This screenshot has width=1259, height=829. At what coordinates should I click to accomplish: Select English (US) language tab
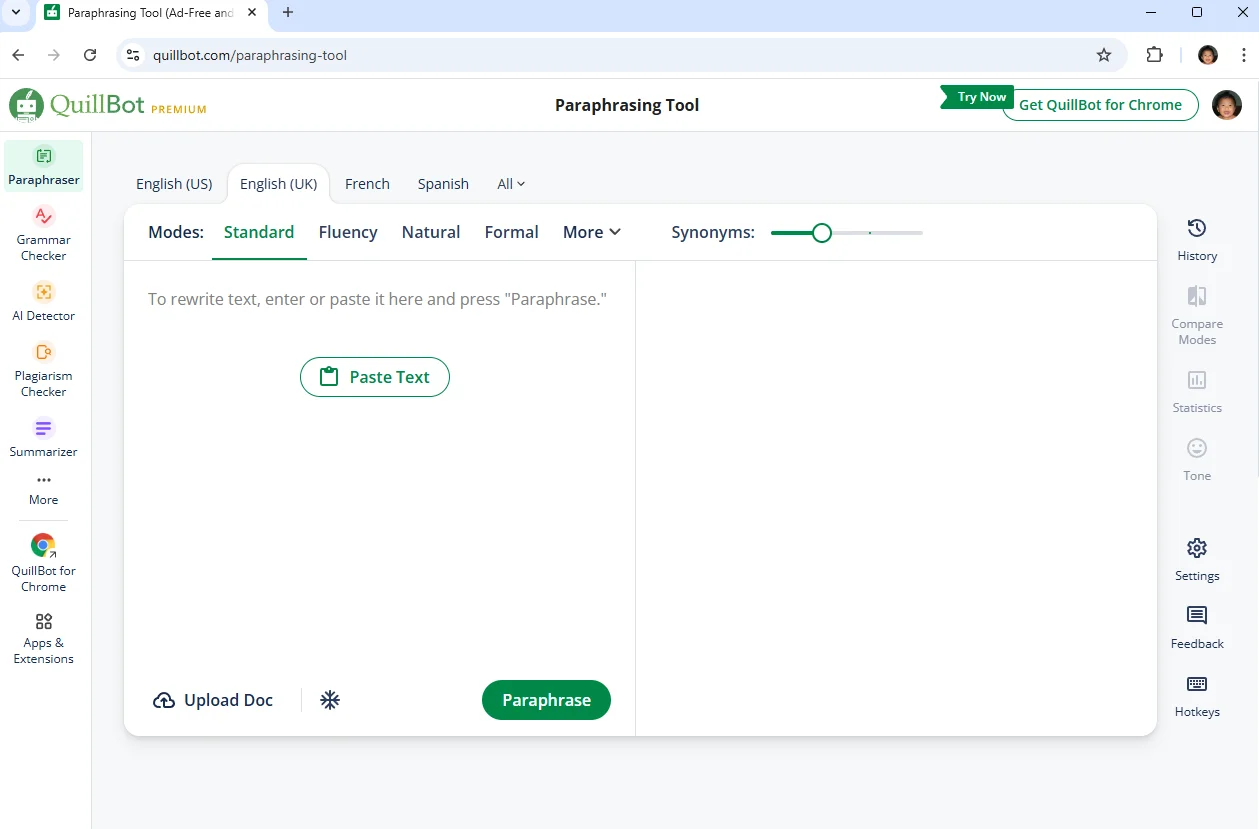pos(174,184)
